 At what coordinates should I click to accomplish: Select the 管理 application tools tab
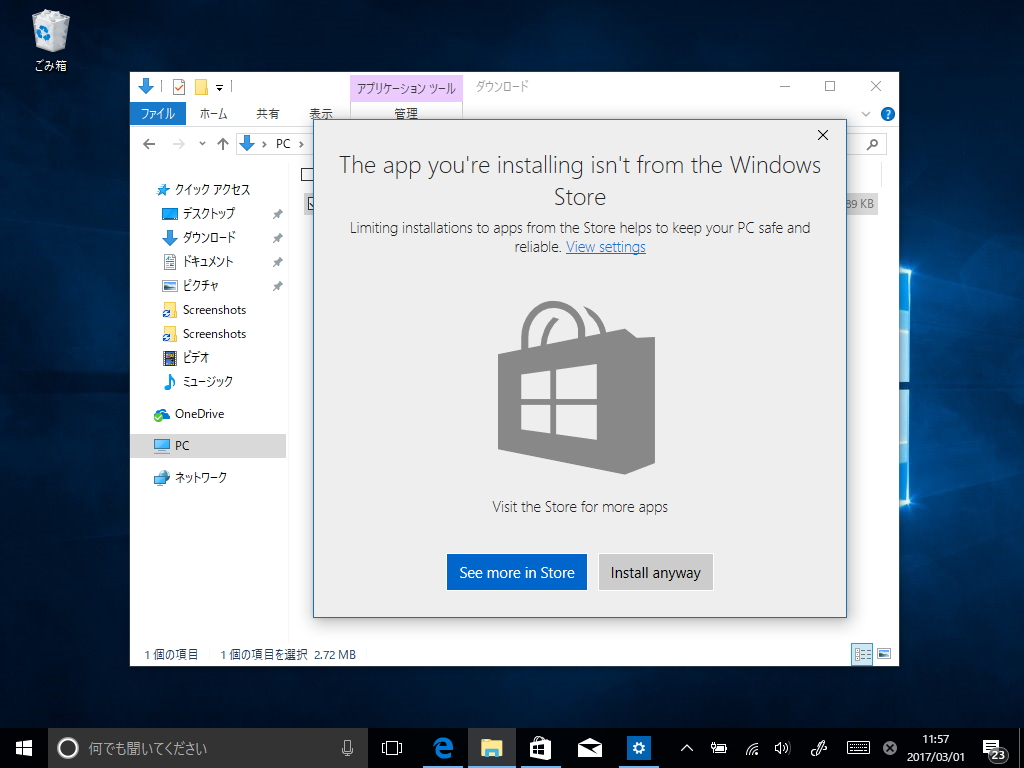point(406,113)
